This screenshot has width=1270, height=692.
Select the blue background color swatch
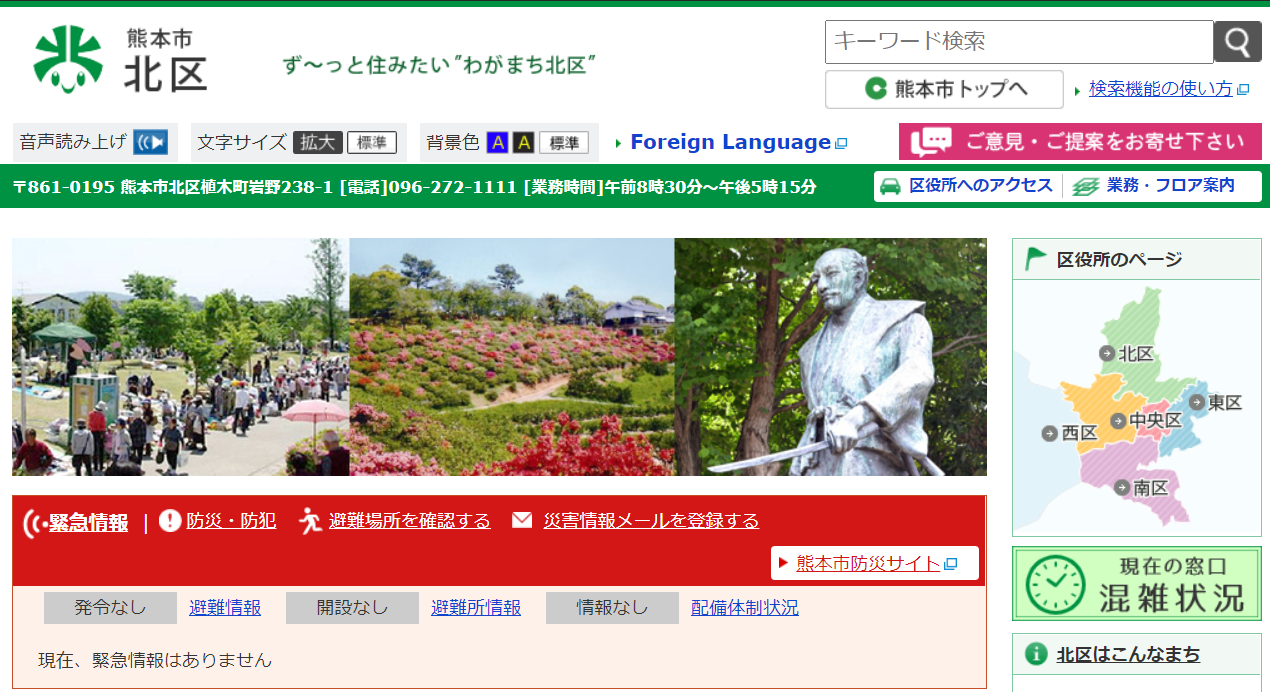(497, 143)
